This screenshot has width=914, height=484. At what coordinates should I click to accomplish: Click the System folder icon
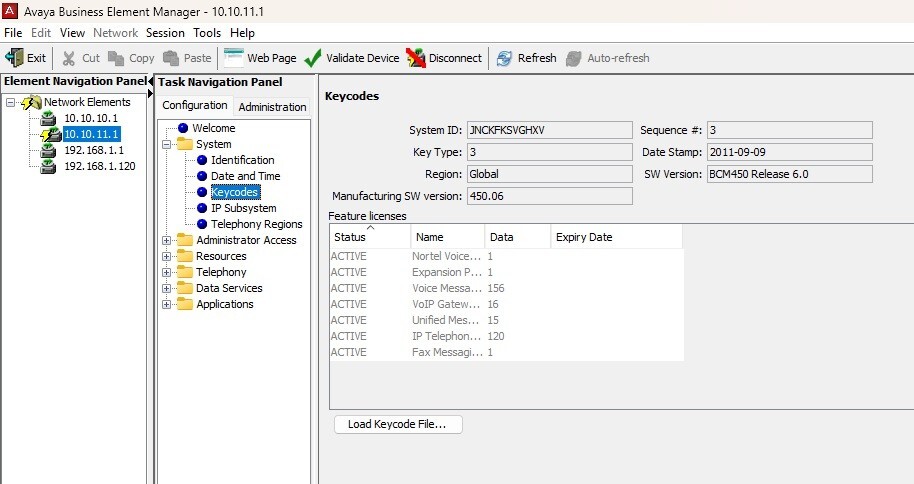[185, 143]
